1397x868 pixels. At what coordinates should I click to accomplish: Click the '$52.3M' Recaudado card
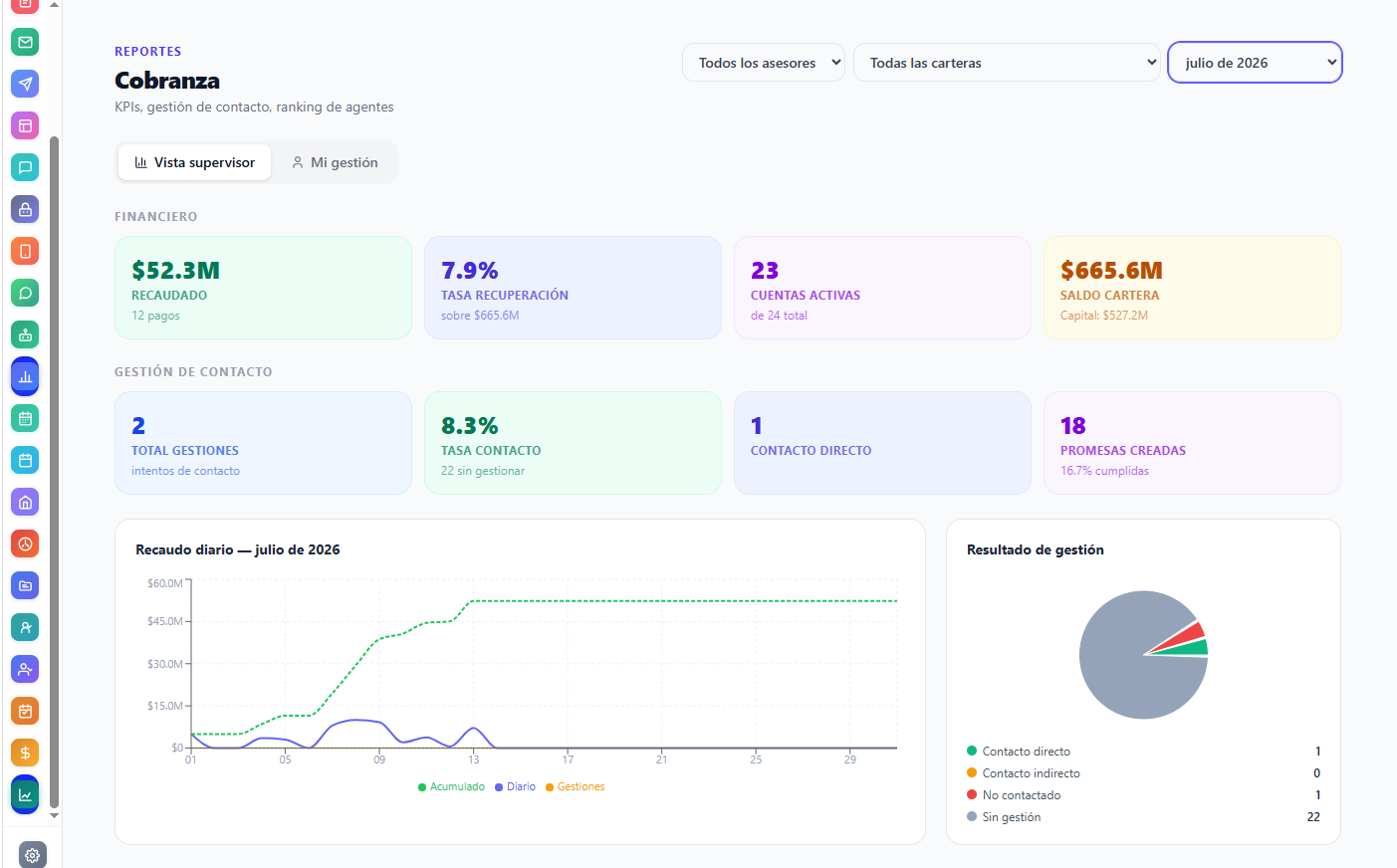coord(263,288)
